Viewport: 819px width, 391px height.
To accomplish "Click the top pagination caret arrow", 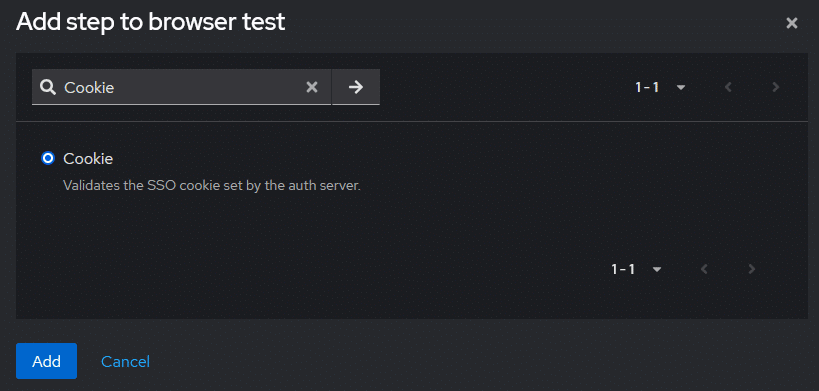I will tap(681, 88).
